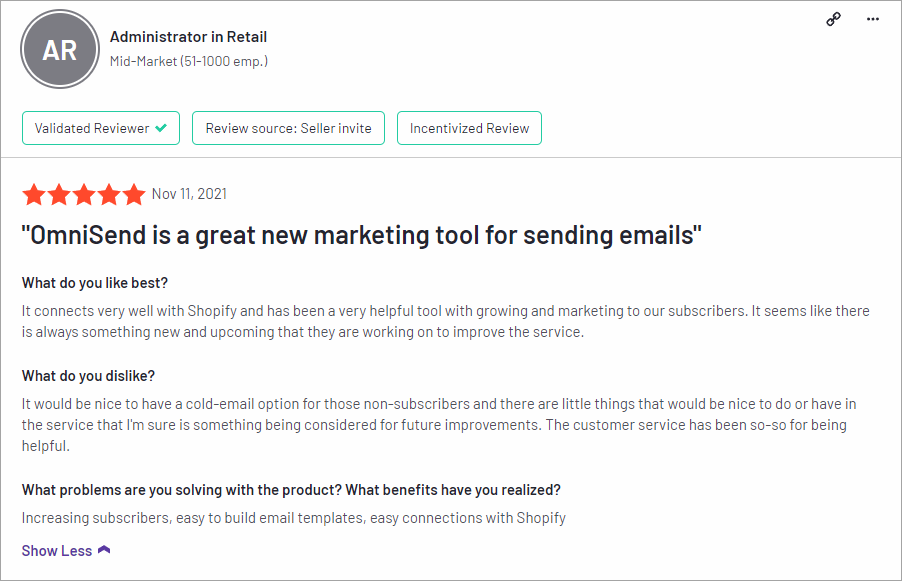Click the third rating star
This screenshot has height=581, width=902.
[x=84, y=194]
